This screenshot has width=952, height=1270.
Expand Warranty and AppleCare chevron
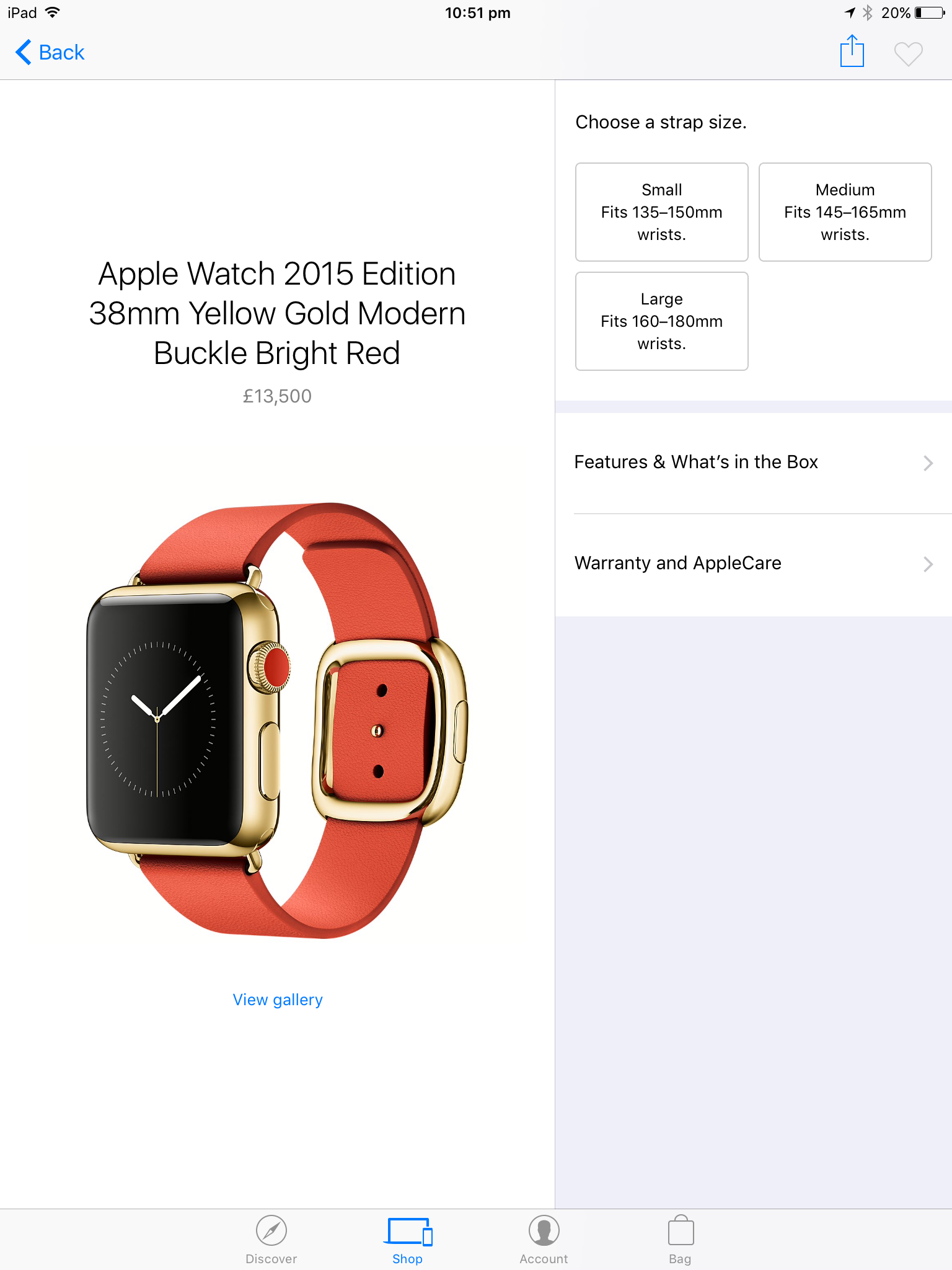(x=928, y=564)
